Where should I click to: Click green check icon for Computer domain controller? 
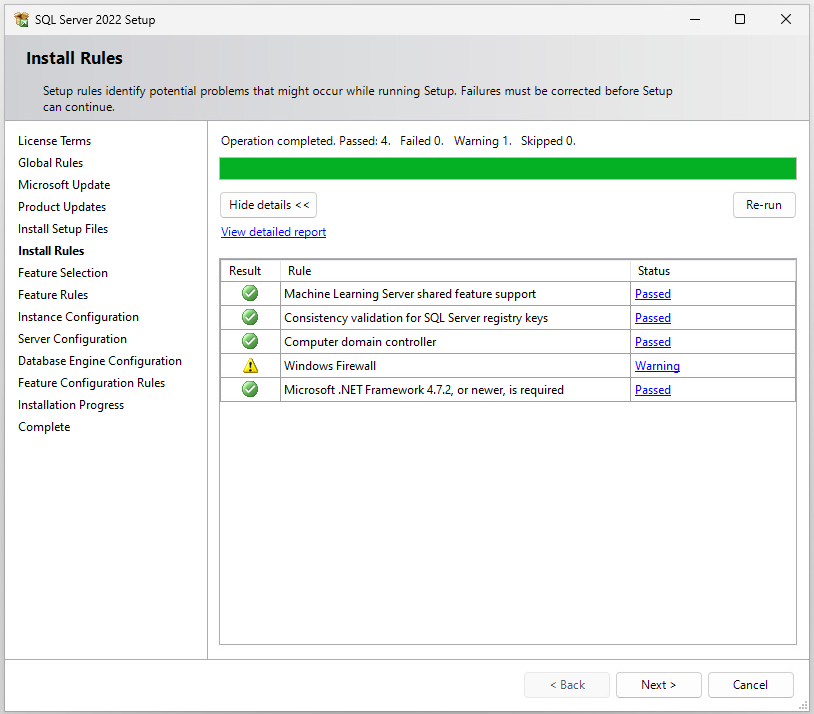(x=250, y=341)
